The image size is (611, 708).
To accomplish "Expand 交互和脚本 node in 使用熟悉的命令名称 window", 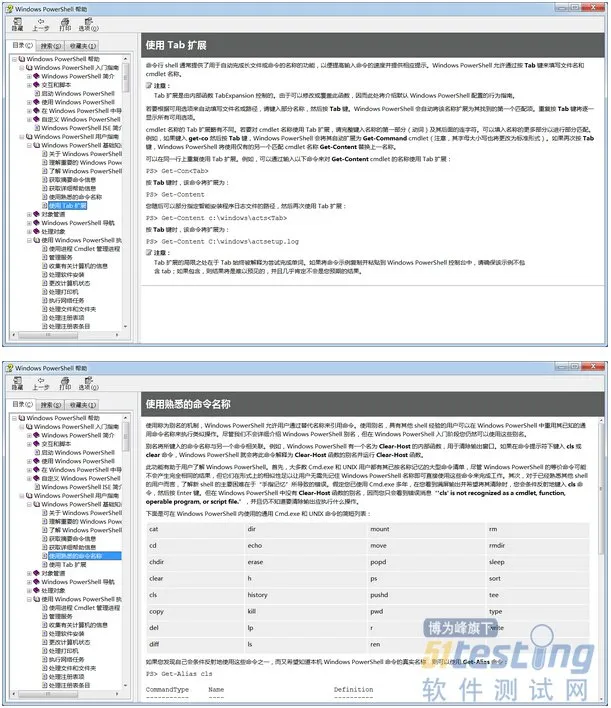I will [29, 444].
